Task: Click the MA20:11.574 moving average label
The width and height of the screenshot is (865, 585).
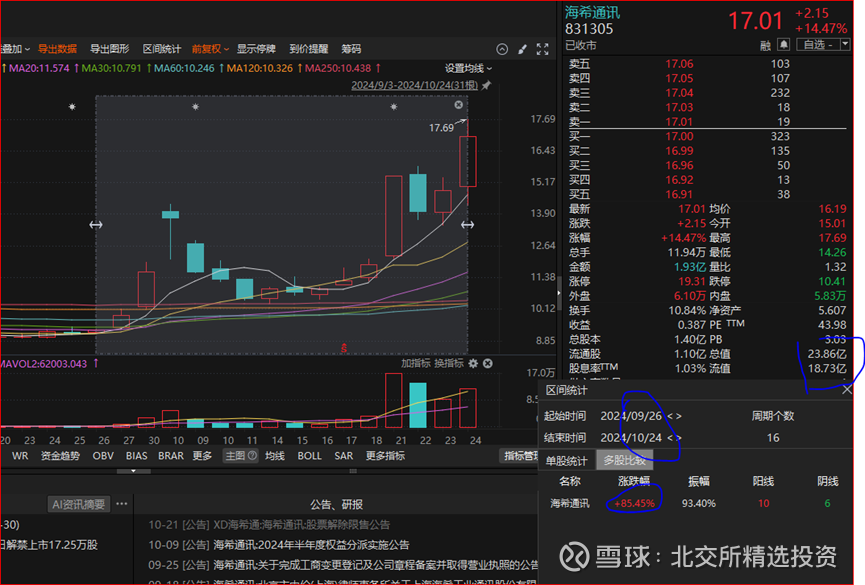Action: tap(39, 68)
